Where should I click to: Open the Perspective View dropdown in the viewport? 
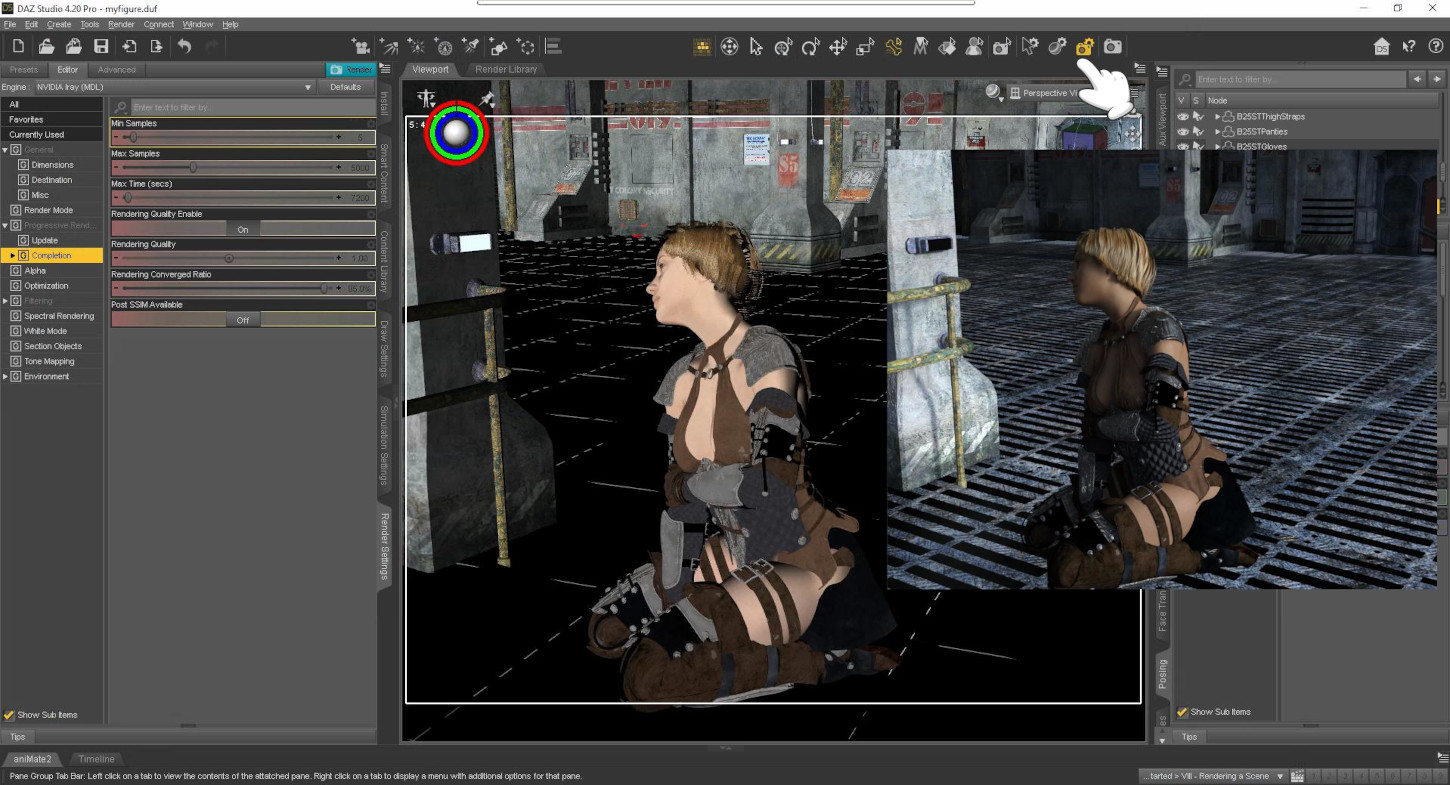(x=1048, y=92)
